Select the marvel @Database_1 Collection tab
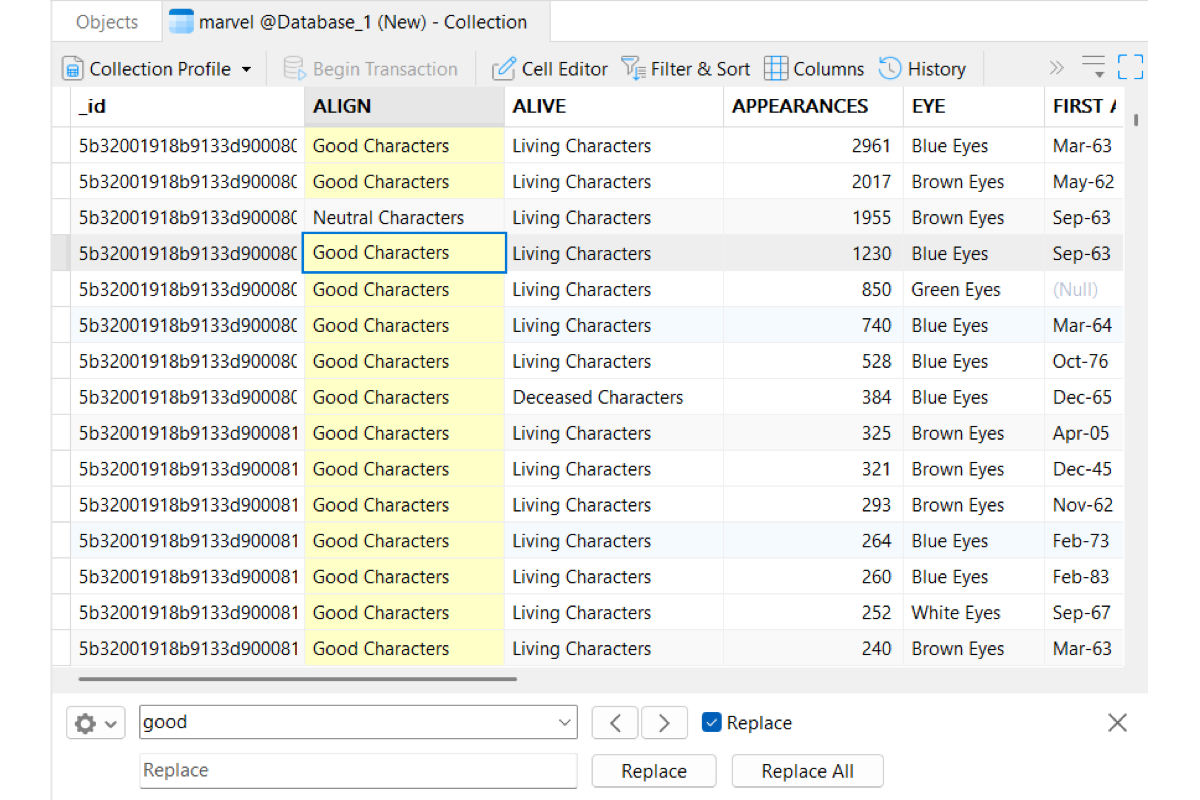This screenshot has width=1200, height=800. (x=348, y=22)
